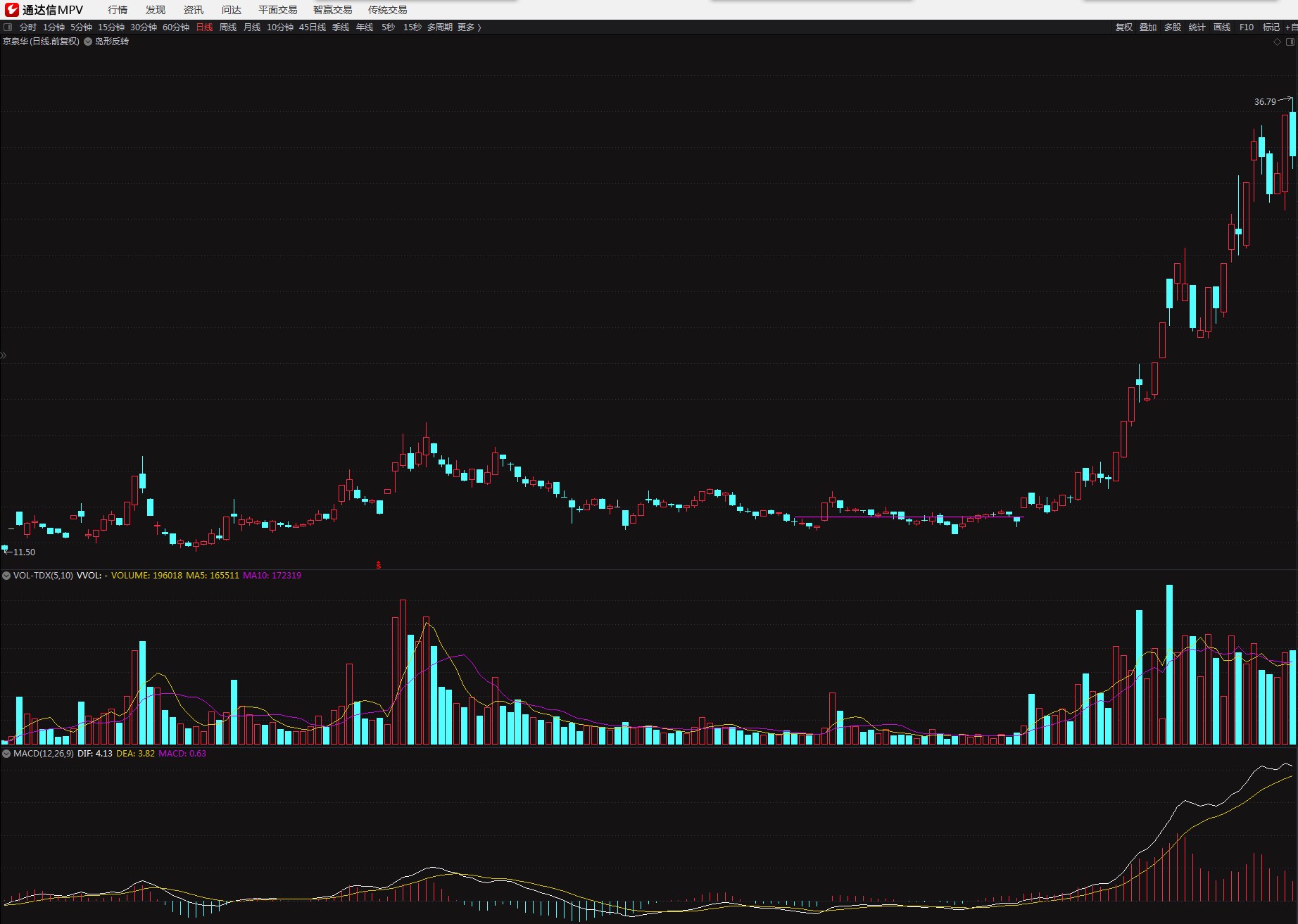This screenshot has height=924, width=1298.
Task: Switch to the 季线 quarterly tab
Action: [x=341, y=27]
